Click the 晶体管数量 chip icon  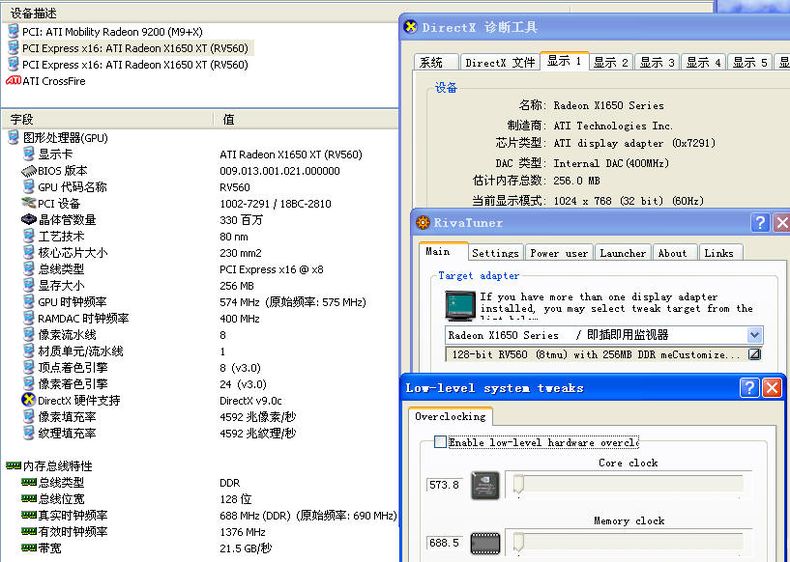click(29, 219)
